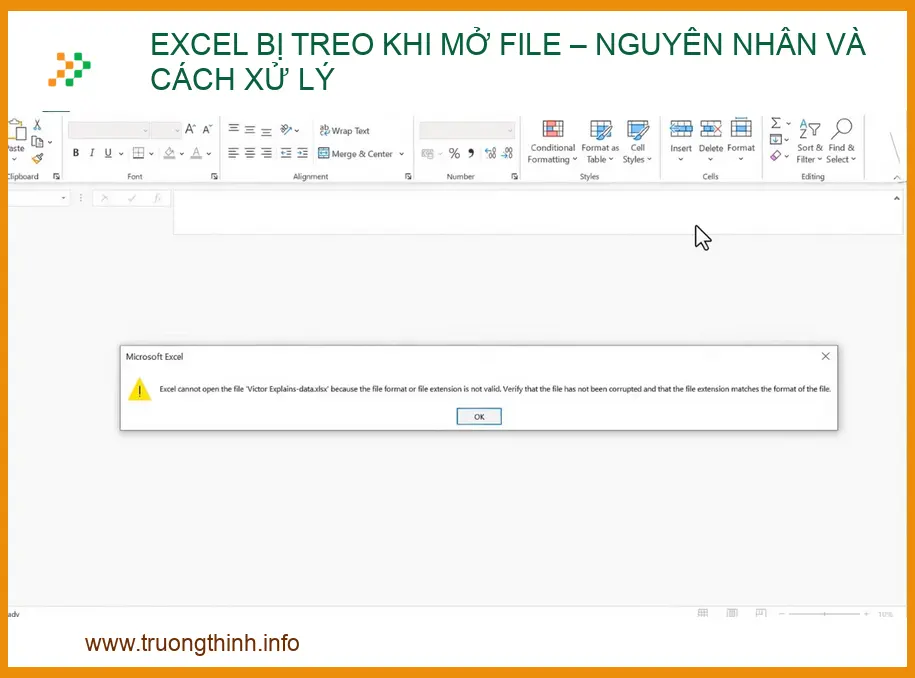Open the Merge & Center dropdown arrow
Screen dimensions: 915x678
(x=401, y=154)
